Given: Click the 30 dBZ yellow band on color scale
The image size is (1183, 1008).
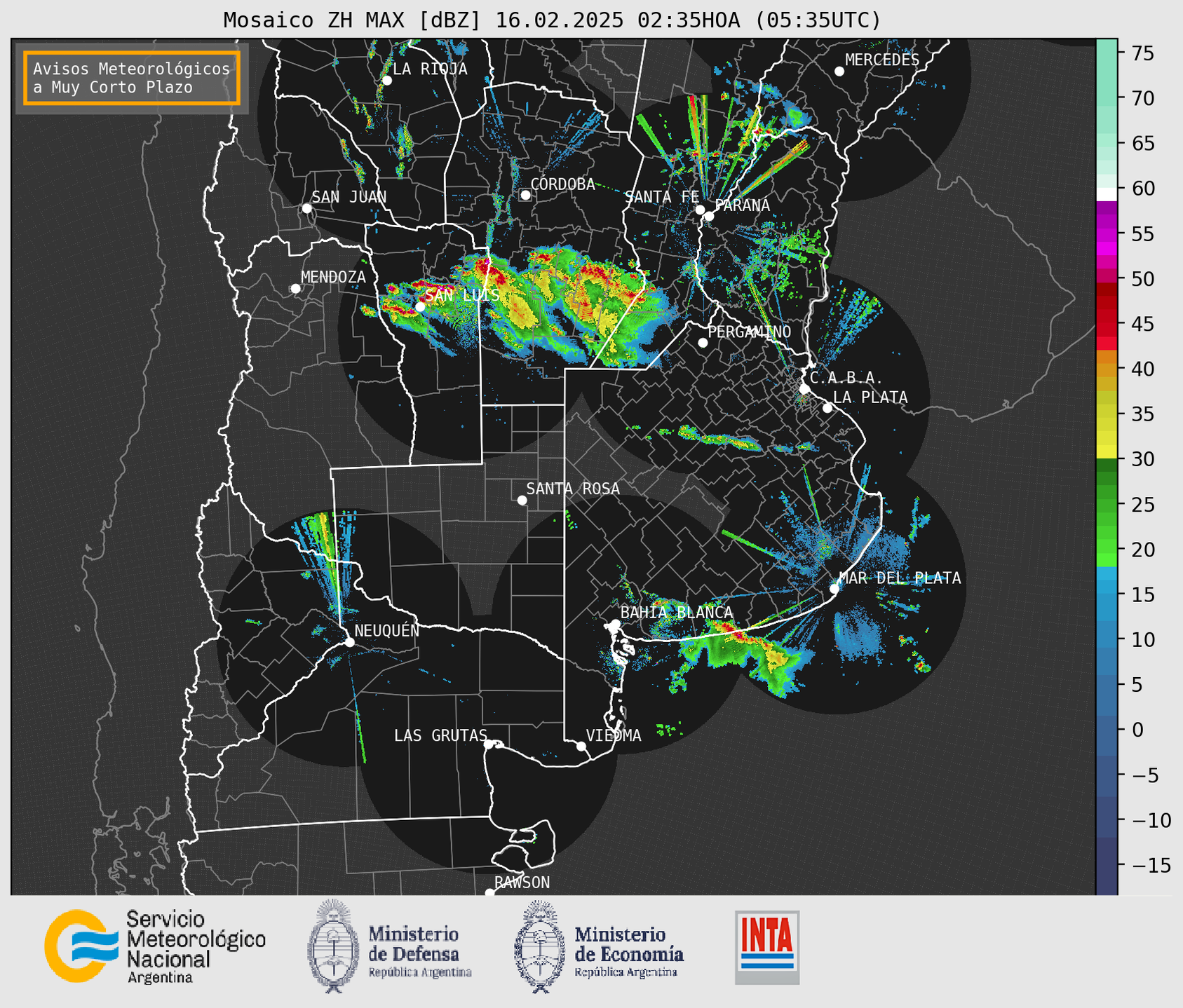Looking at the screenshot, I should (1107, 452).
